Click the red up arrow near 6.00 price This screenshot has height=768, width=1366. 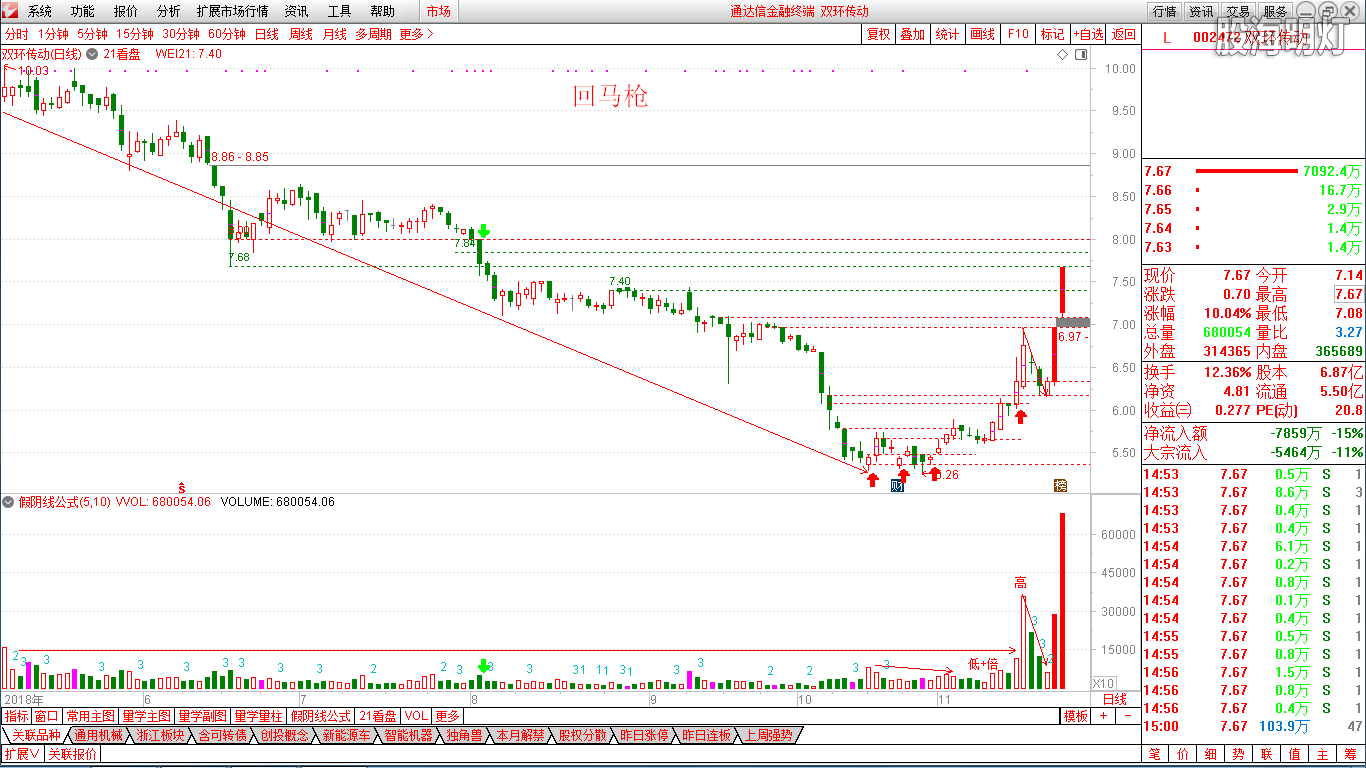click(x=1020, y=415)
